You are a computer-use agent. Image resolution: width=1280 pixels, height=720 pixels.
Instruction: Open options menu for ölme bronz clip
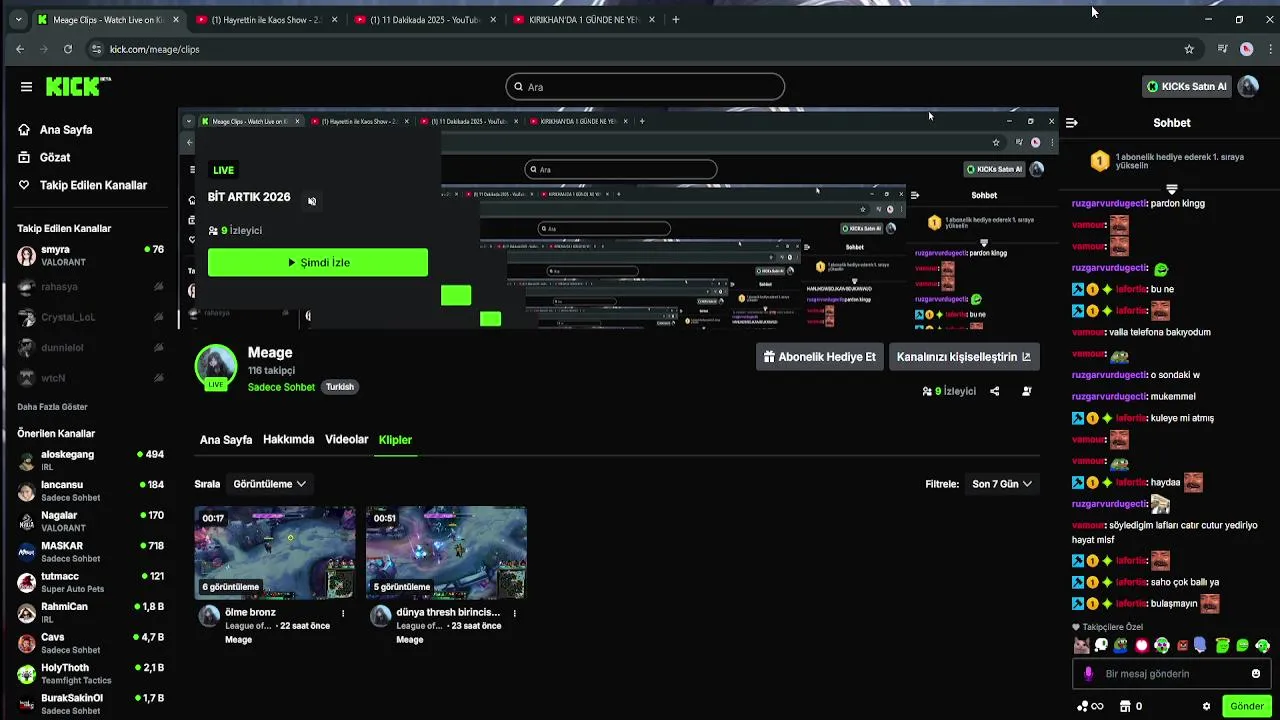click(343, 613)
